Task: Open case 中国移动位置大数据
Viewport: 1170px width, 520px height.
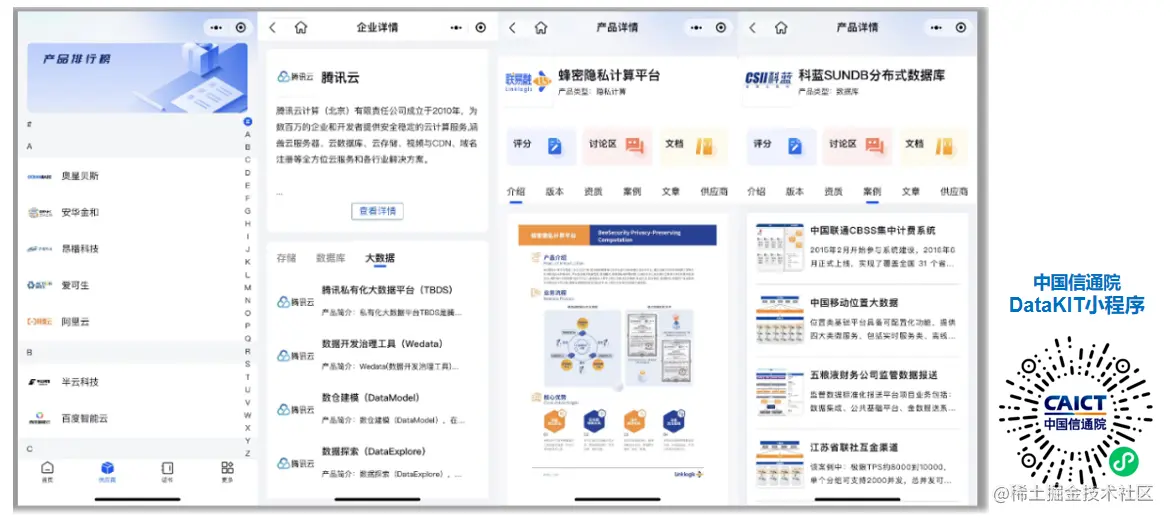Action: (x=857, y=320)
